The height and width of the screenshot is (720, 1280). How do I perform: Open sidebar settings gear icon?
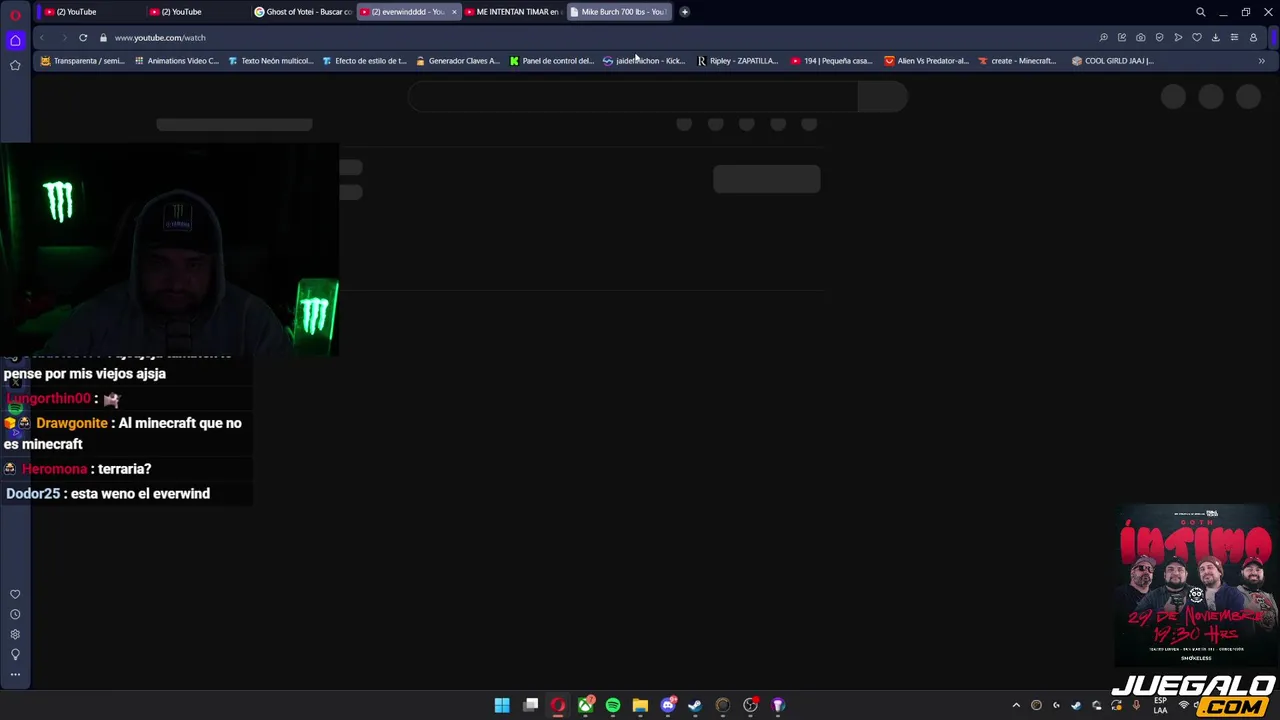point(15,634)
